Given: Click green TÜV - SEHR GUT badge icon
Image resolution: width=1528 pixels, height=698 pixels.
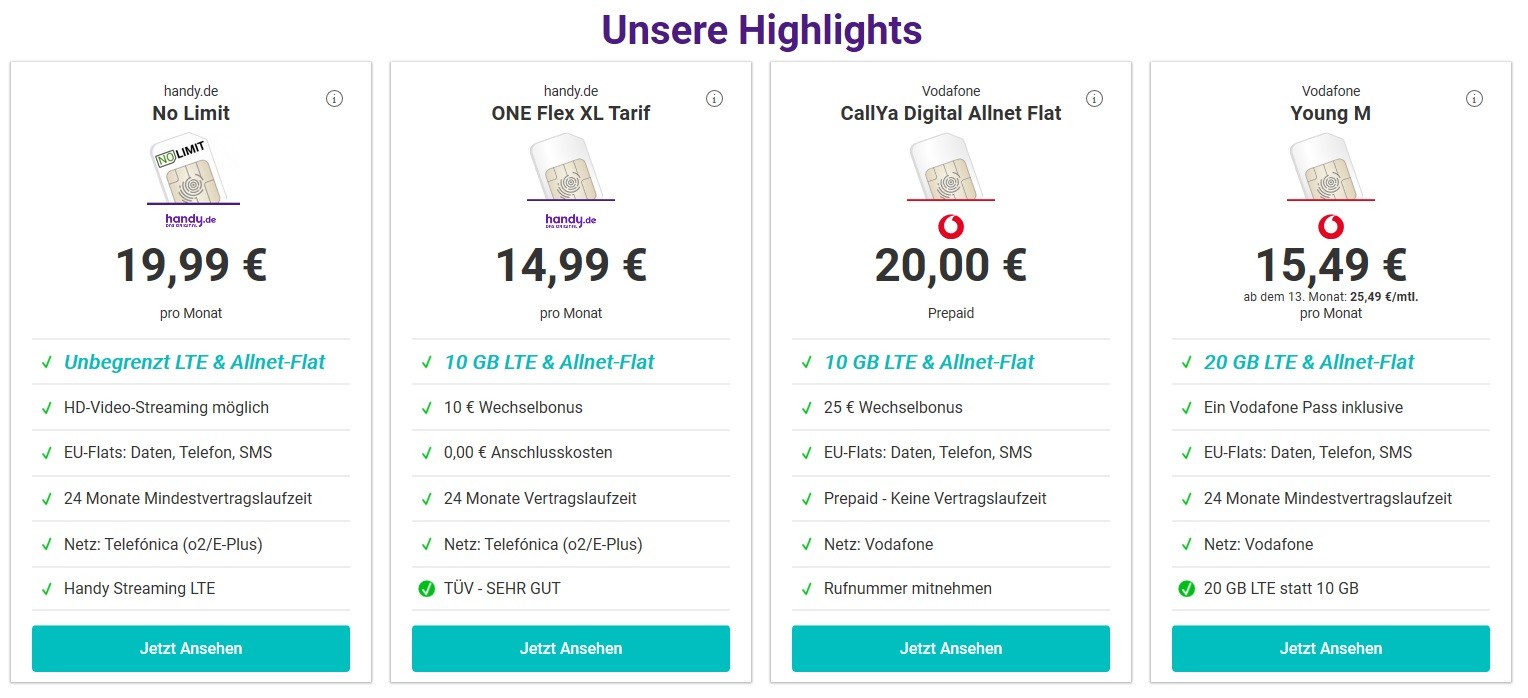Looking at the screenshot, I should (427, 588).
